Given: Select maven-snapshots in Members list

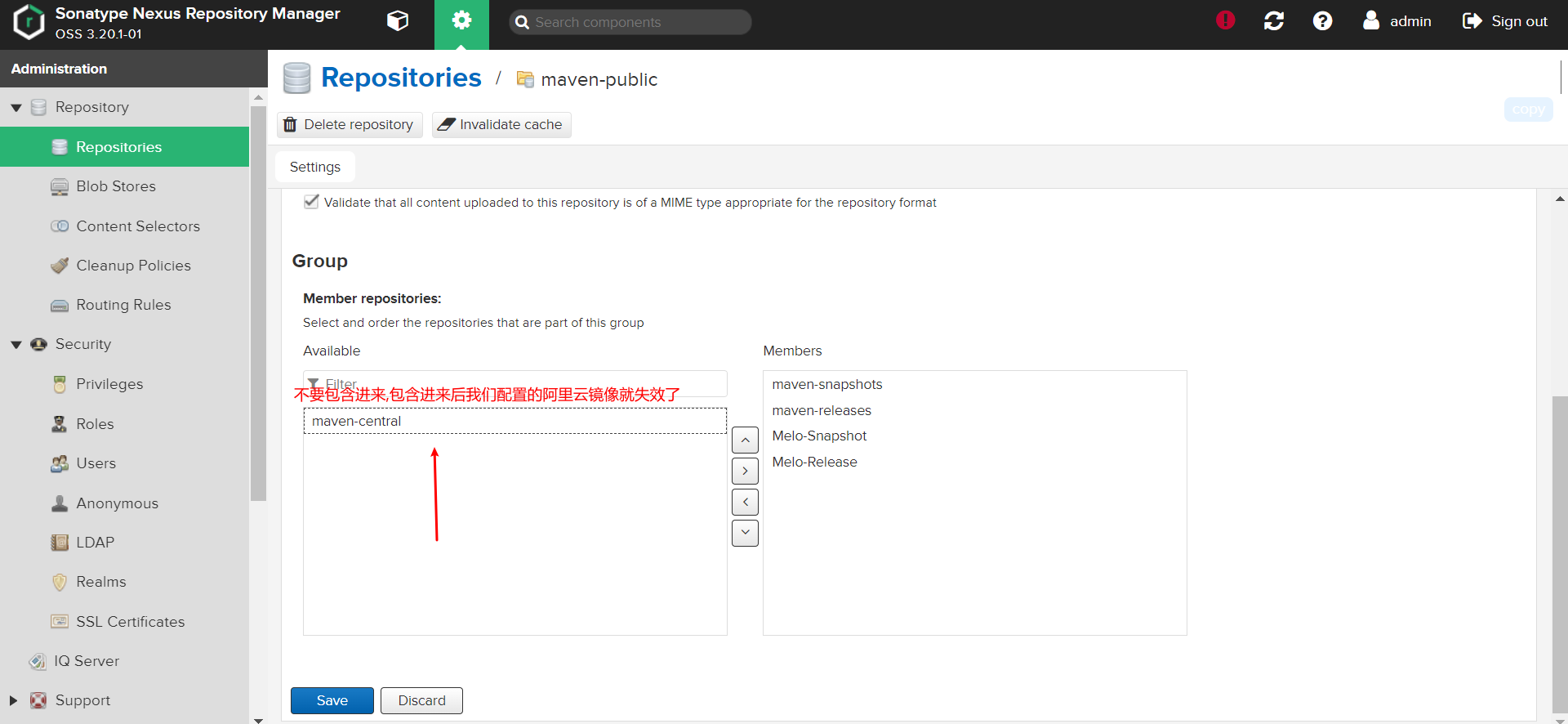Looking at the screenshot, I should click(x=974, y=384).
